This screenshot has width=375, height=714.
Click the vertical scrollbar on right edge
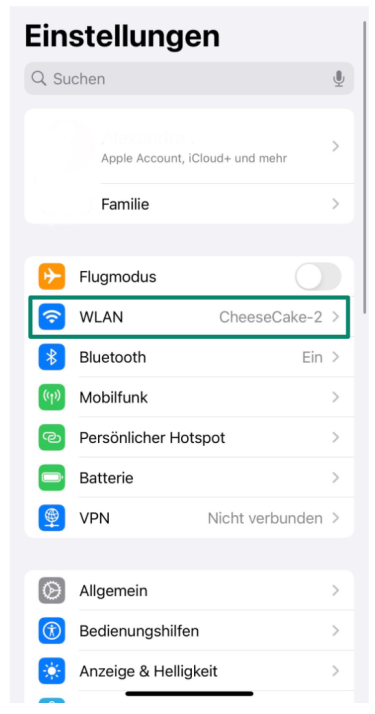(x=365, y=167)
